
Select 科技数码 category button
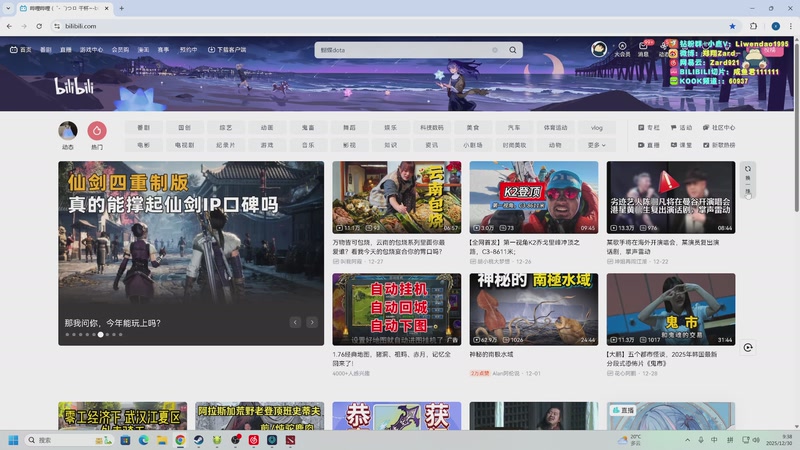pyautogui.click(x=432, y=128)
